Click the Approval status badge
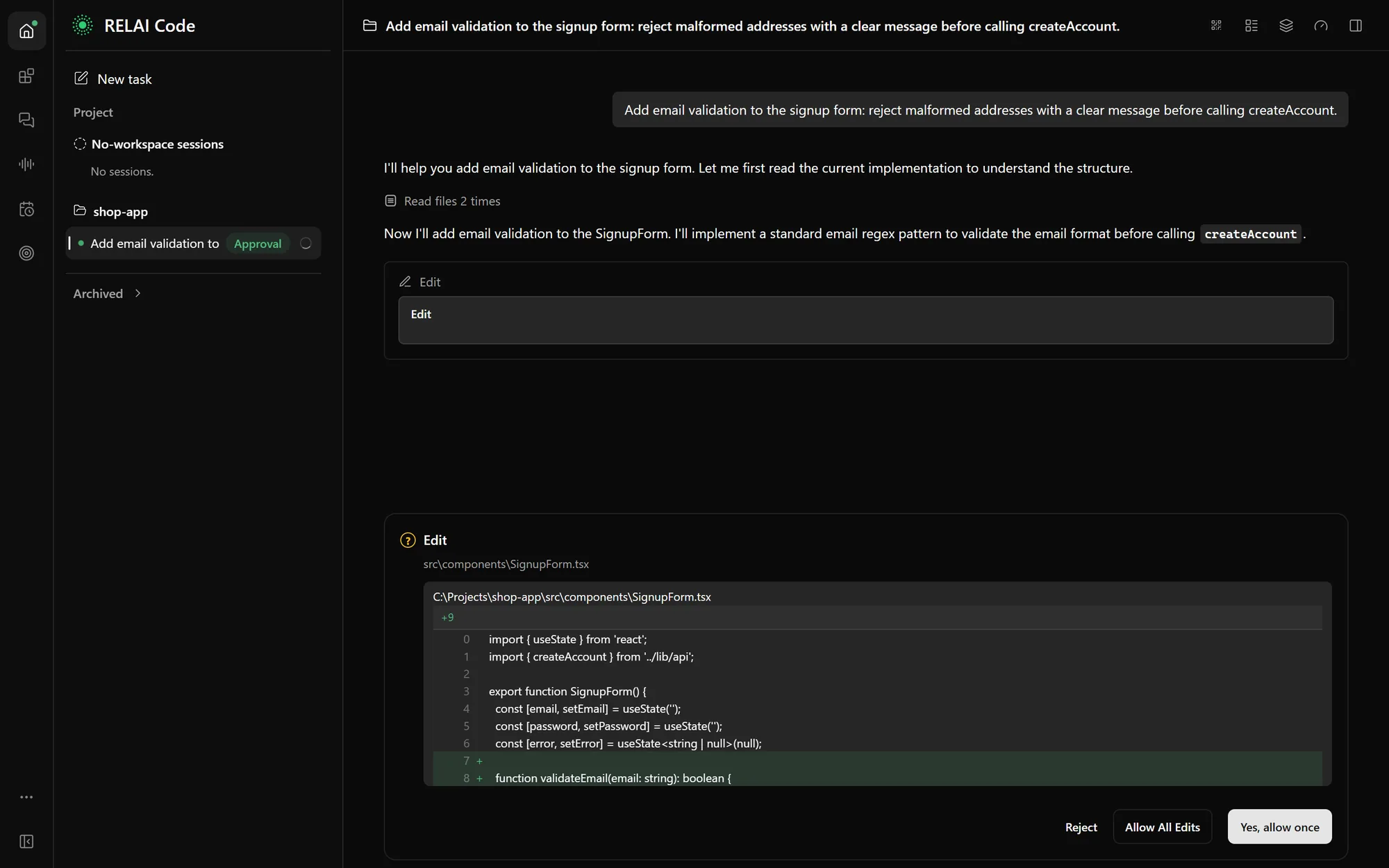 [258, 244]
